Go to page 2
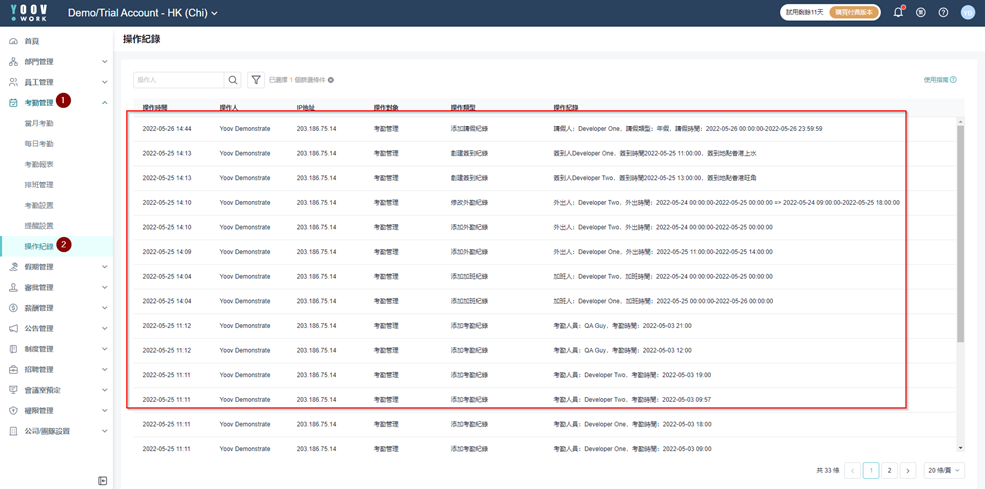Image resolution: width=985 pixels, height=489 pixels. [x=890, y=470]
